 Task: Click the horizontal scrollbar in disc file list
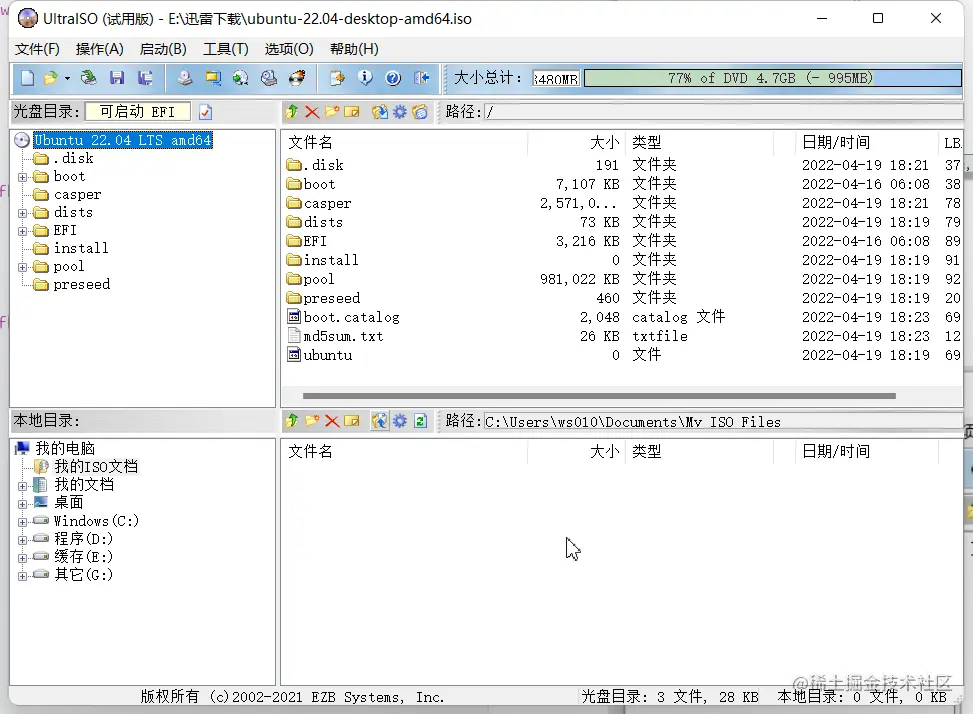pyautogui.click(x=599, y=396)
